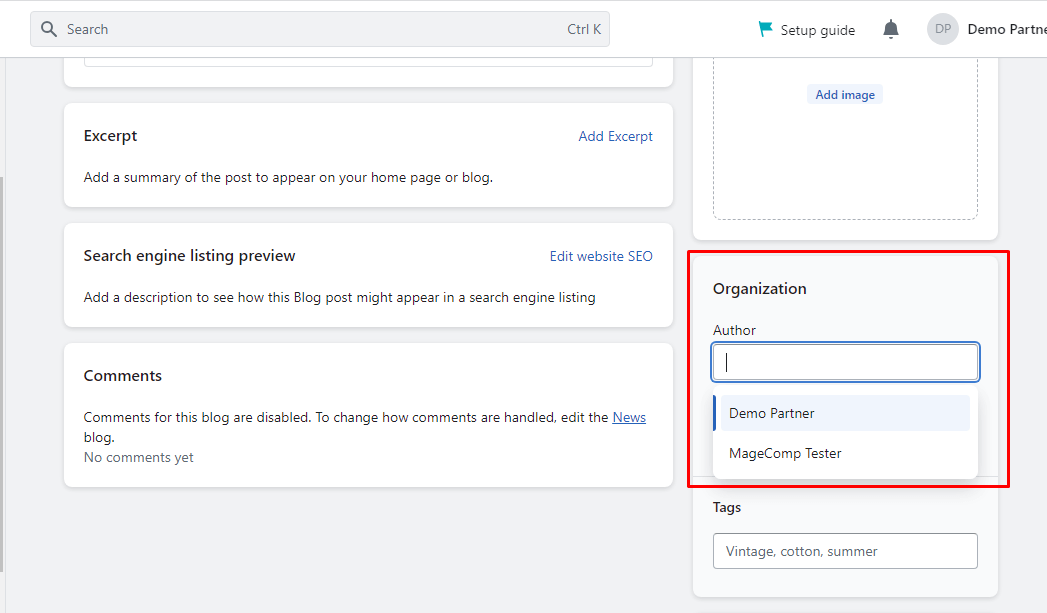
Task: Follow the News blog link
Action: coord(629,417)
